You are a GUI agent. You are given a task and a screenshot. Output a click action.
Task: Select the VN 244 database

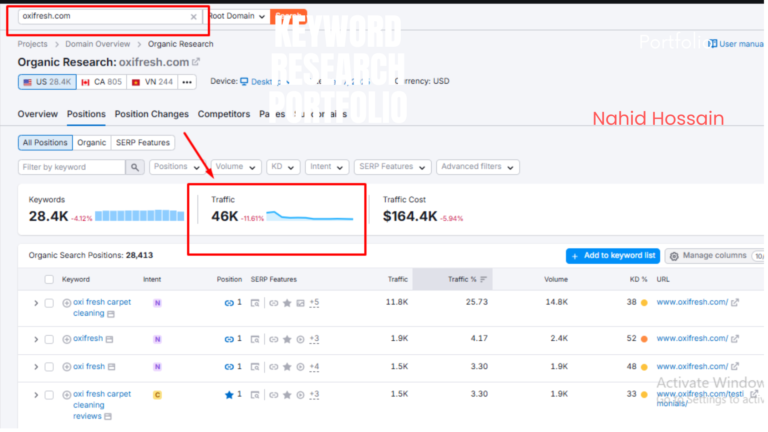pyautogui.click(x=152, y=82)
